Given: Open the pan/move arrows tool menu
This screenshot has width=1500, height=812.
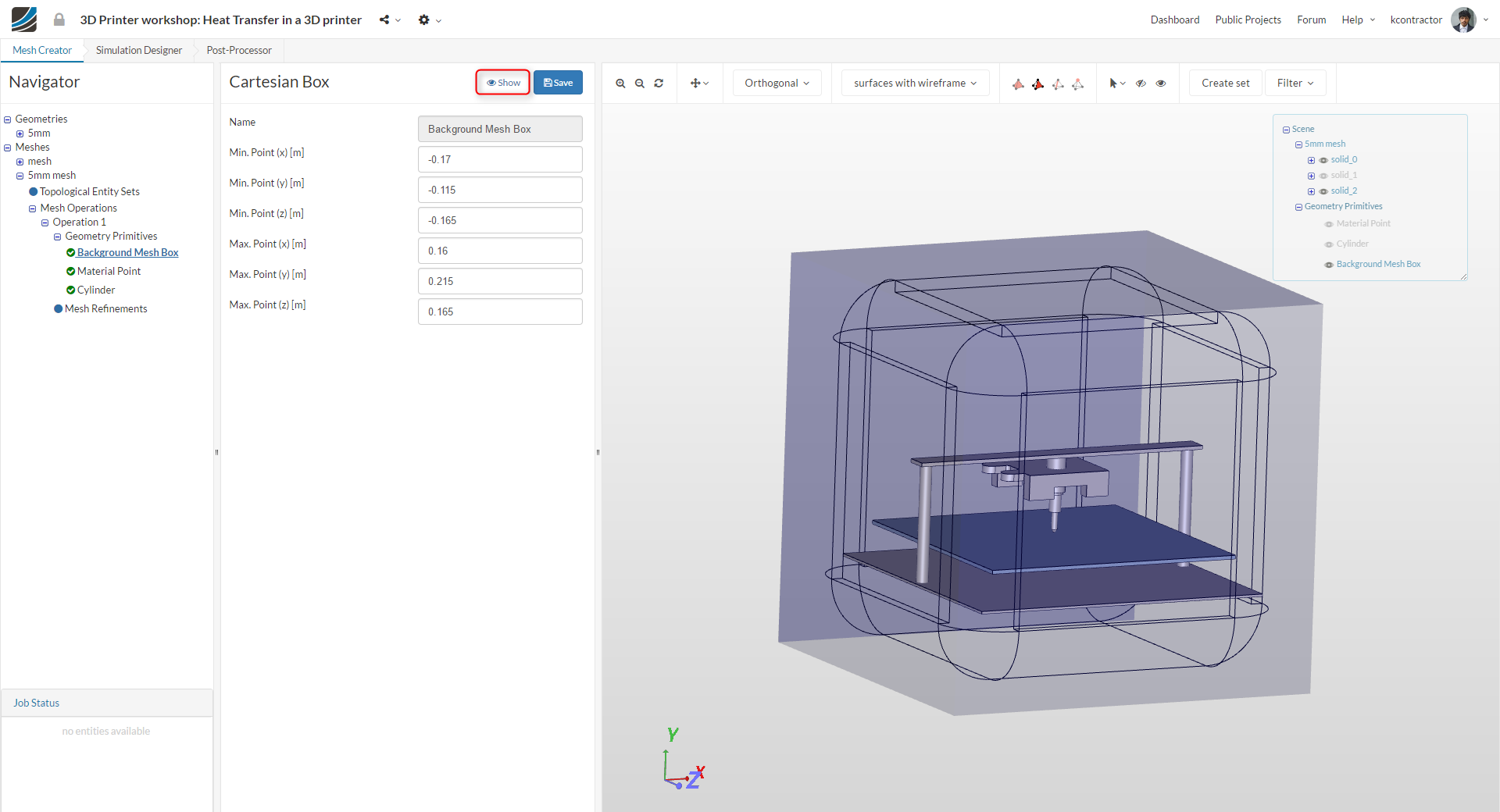Looking at the screenshot, I should (699, 84).
